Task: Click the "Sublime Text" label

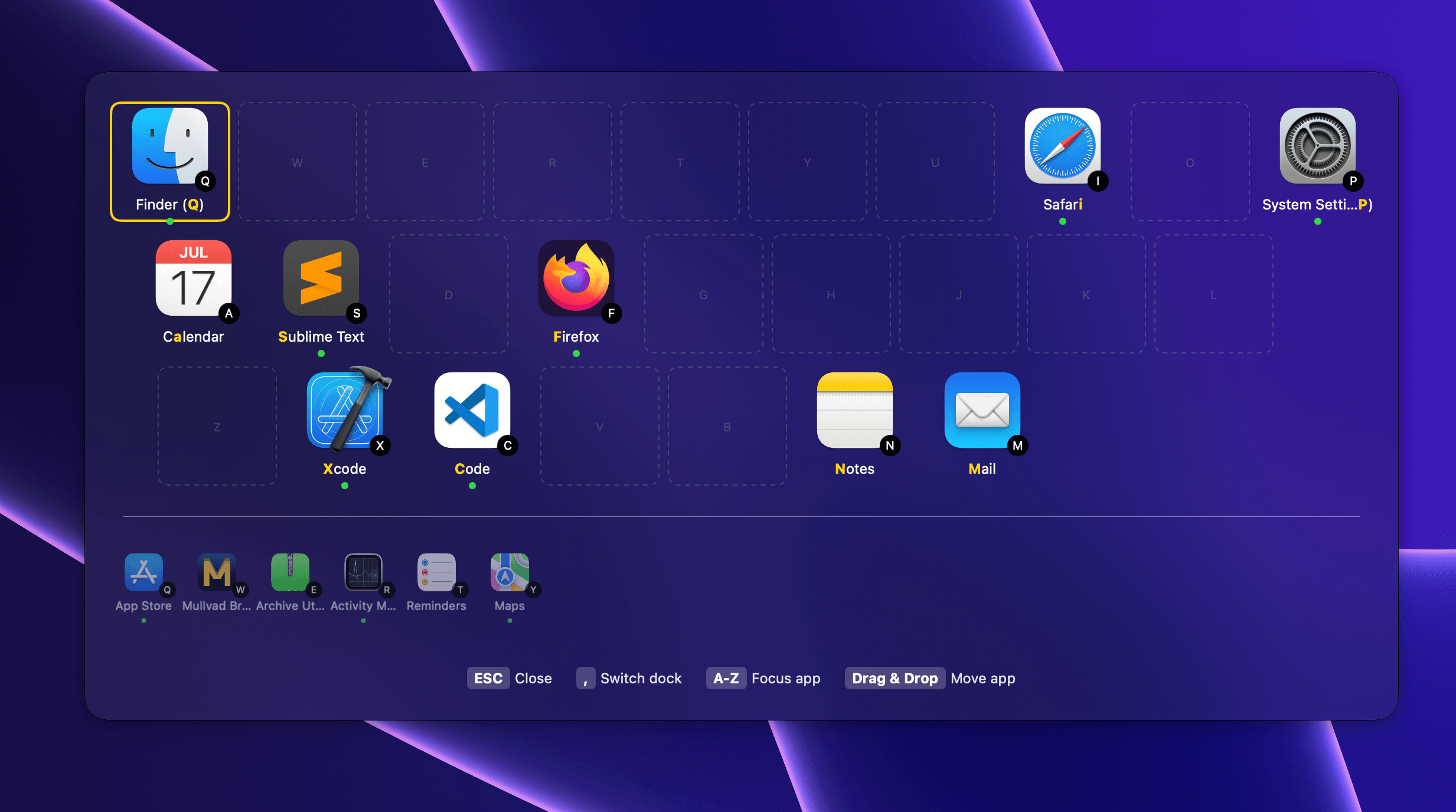Action: [x=321, y=336]
